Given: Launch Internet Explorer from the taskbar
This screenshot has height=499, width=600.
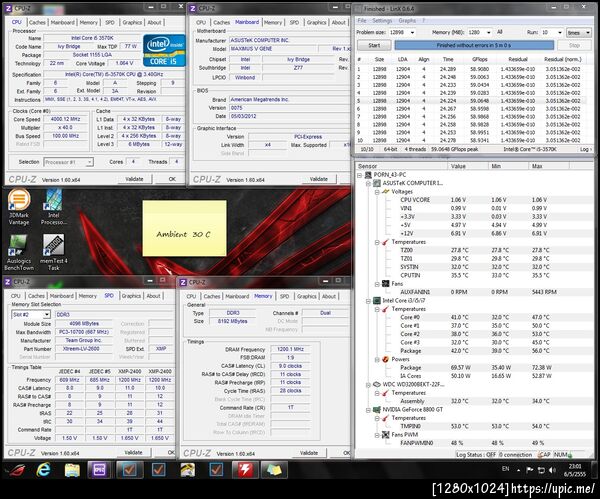Looking at the screenshot, I should click(43, 470).
